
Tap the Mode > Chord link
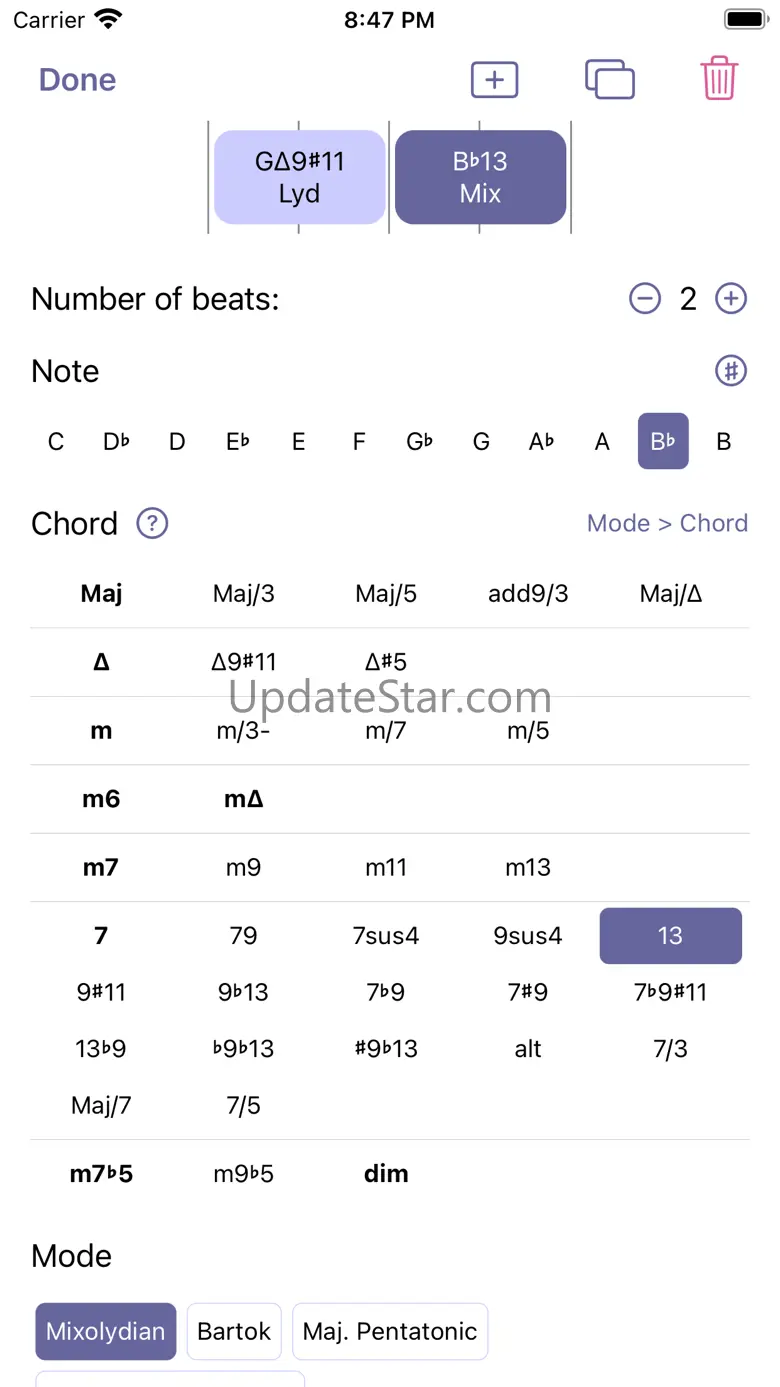[667, 523]
